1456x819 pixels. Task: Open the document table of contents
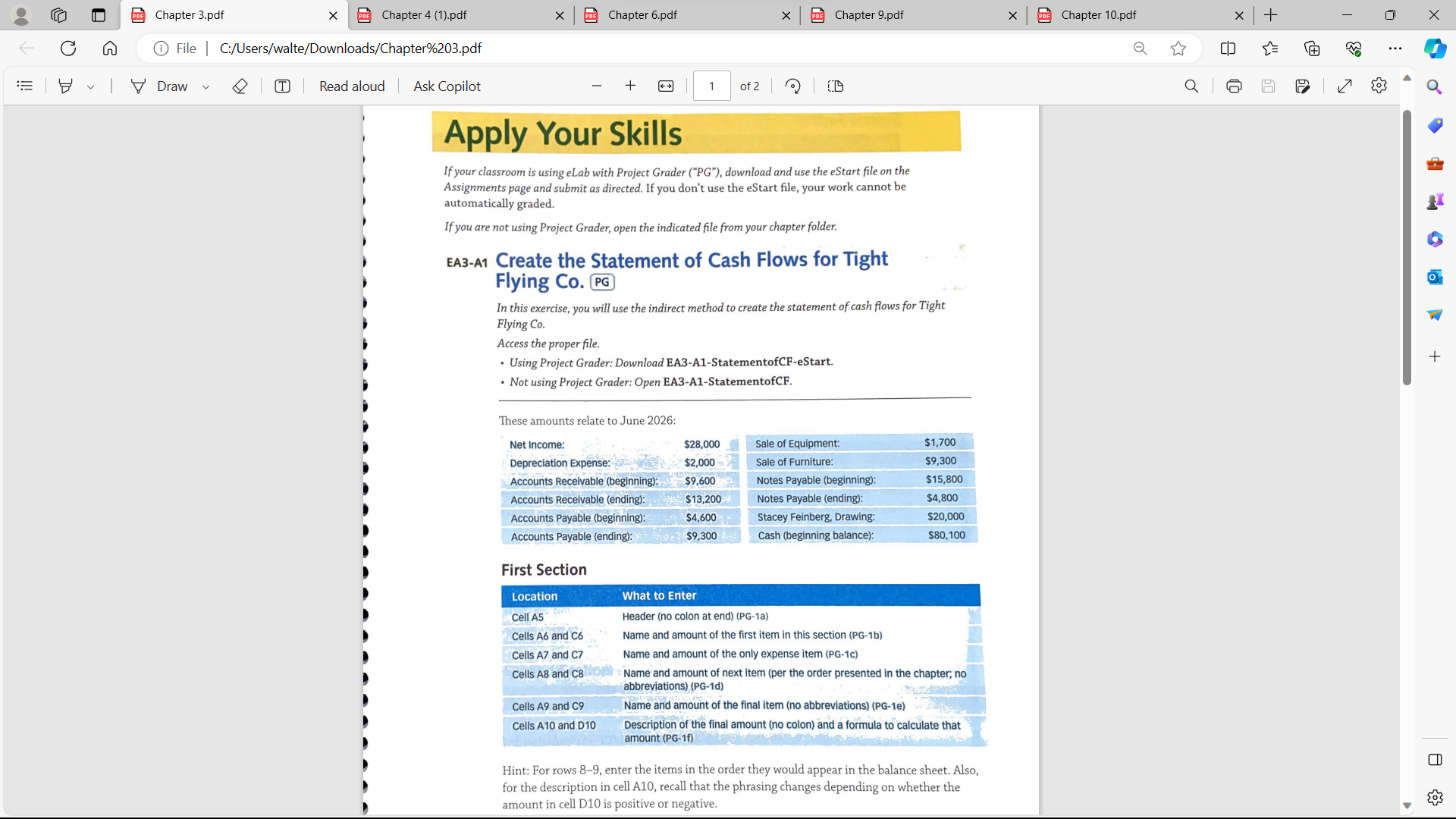(x=25, y=86)
